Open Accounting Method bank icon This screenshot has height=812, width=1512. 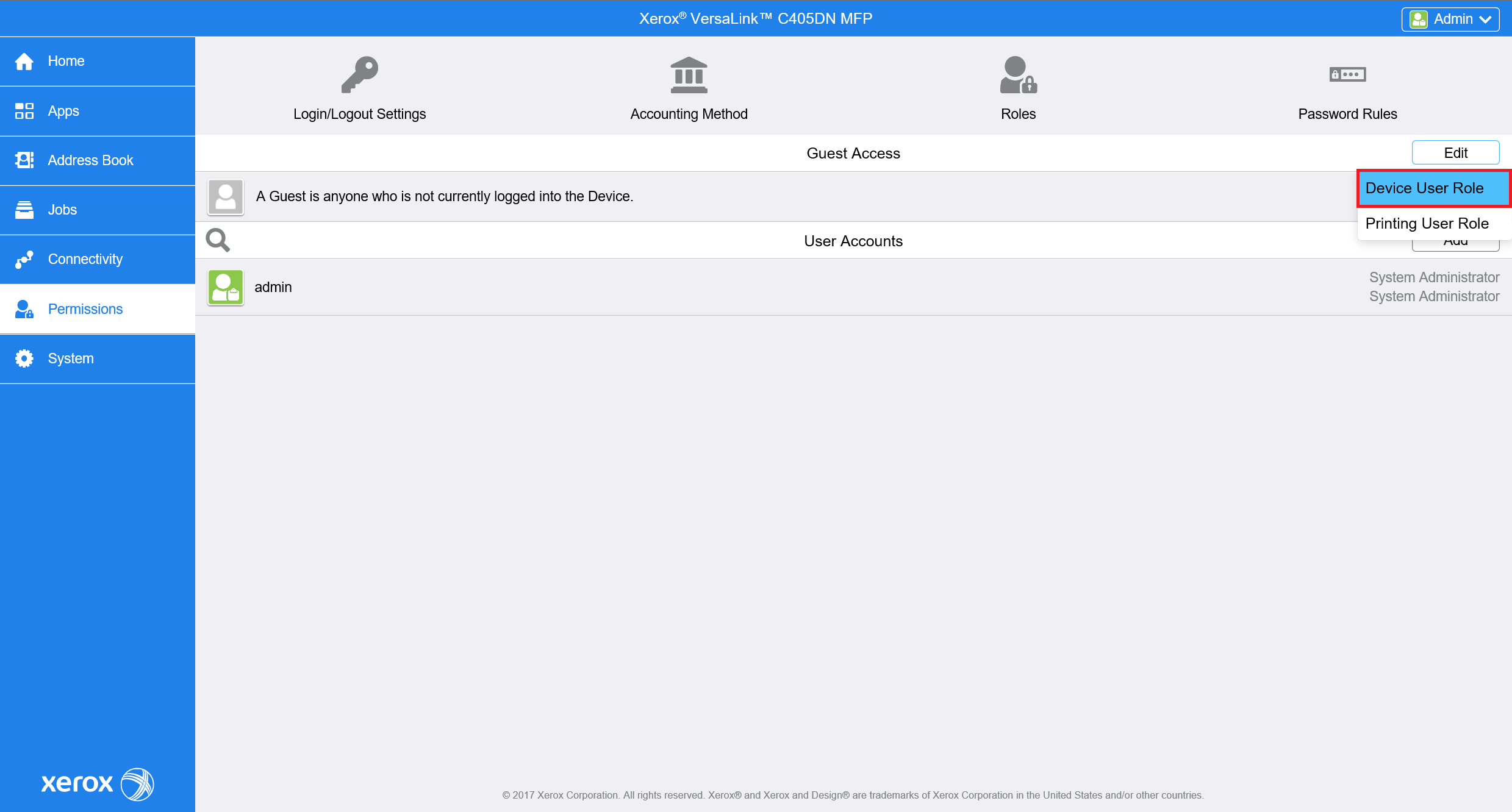point(689,75)
